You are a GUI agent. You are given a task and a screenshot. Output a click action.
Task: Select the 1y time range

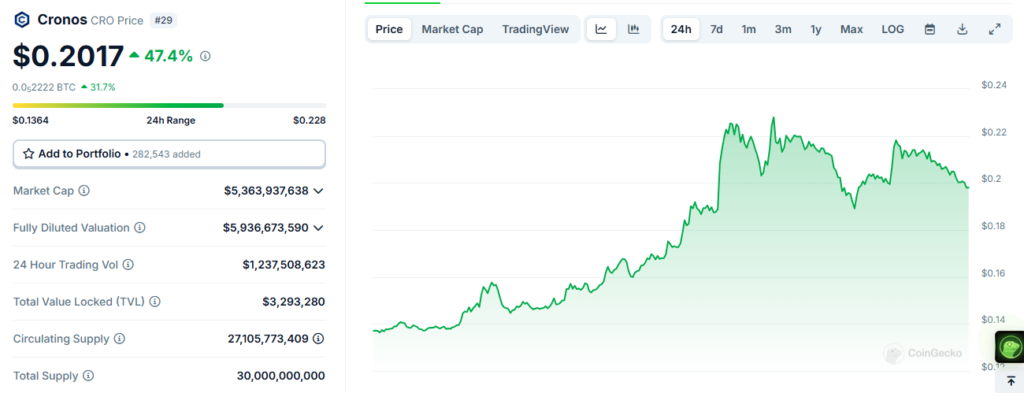(816, 29)
